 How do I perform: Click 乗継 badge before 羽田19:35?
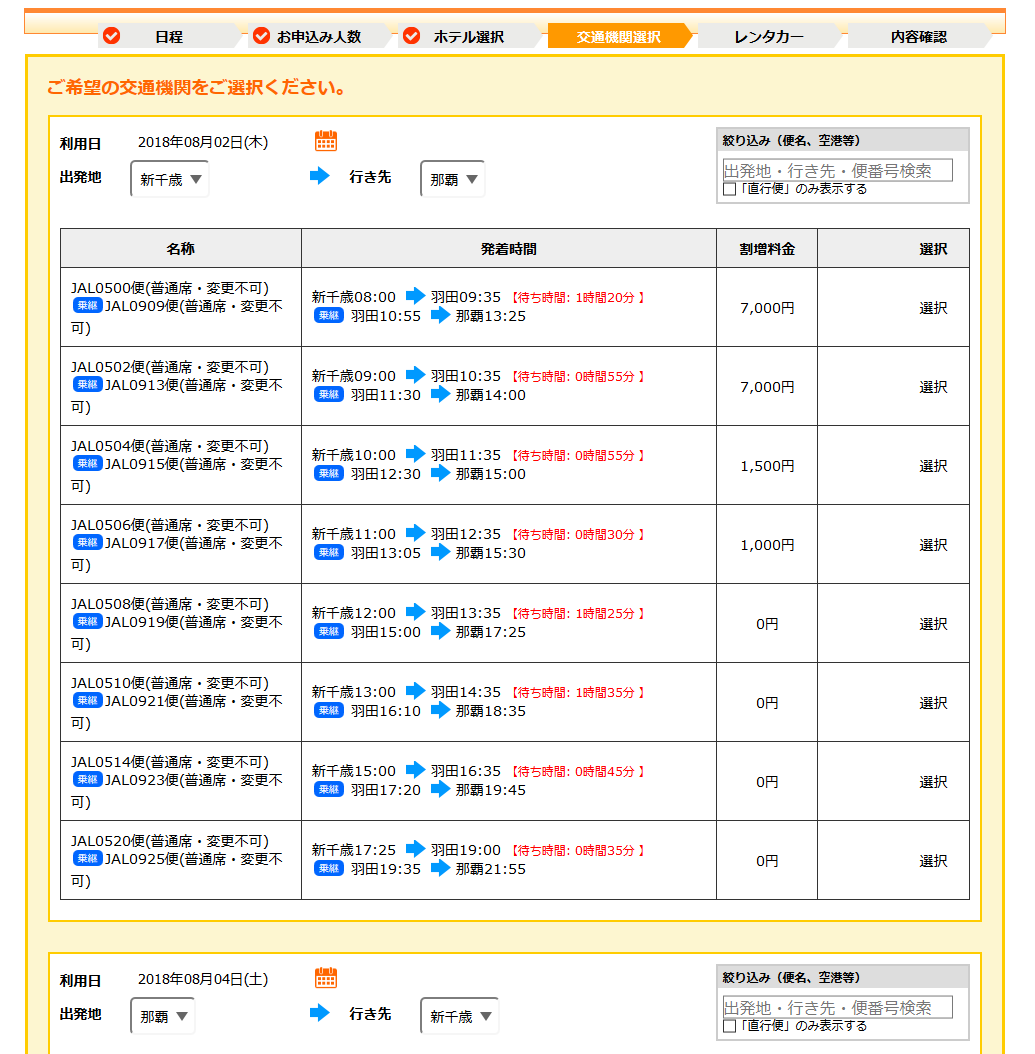329,868
